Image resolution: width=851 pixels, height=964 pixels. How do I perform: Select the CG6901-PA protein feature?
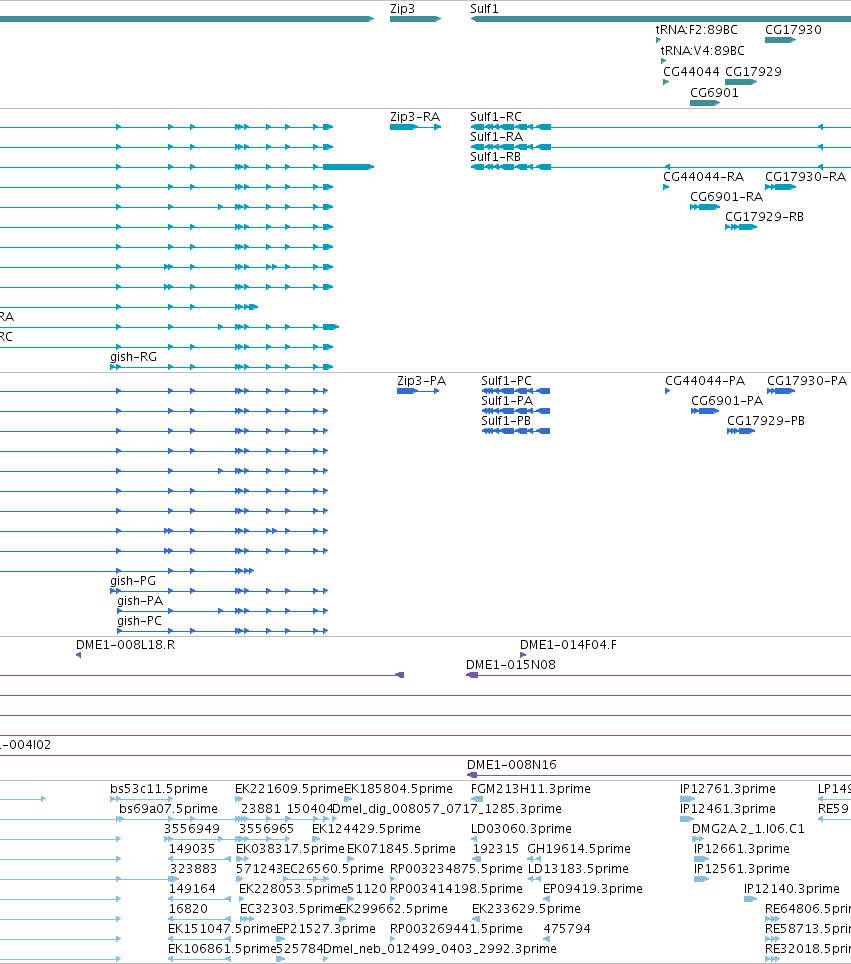(x=705, y=411)
